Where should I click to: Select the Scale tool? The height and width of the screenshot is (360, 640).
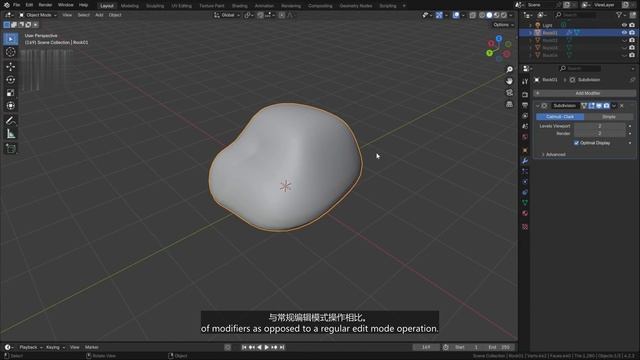[11, 93]
